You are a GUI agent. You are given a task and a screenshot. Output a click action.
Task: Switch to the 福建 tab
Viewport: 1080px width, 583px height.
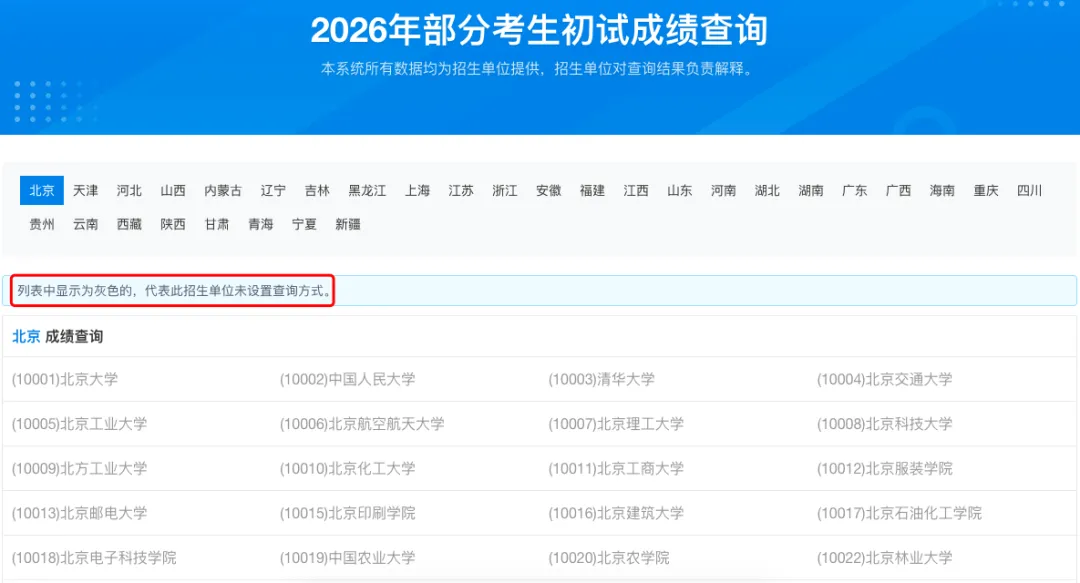[592, 190]
